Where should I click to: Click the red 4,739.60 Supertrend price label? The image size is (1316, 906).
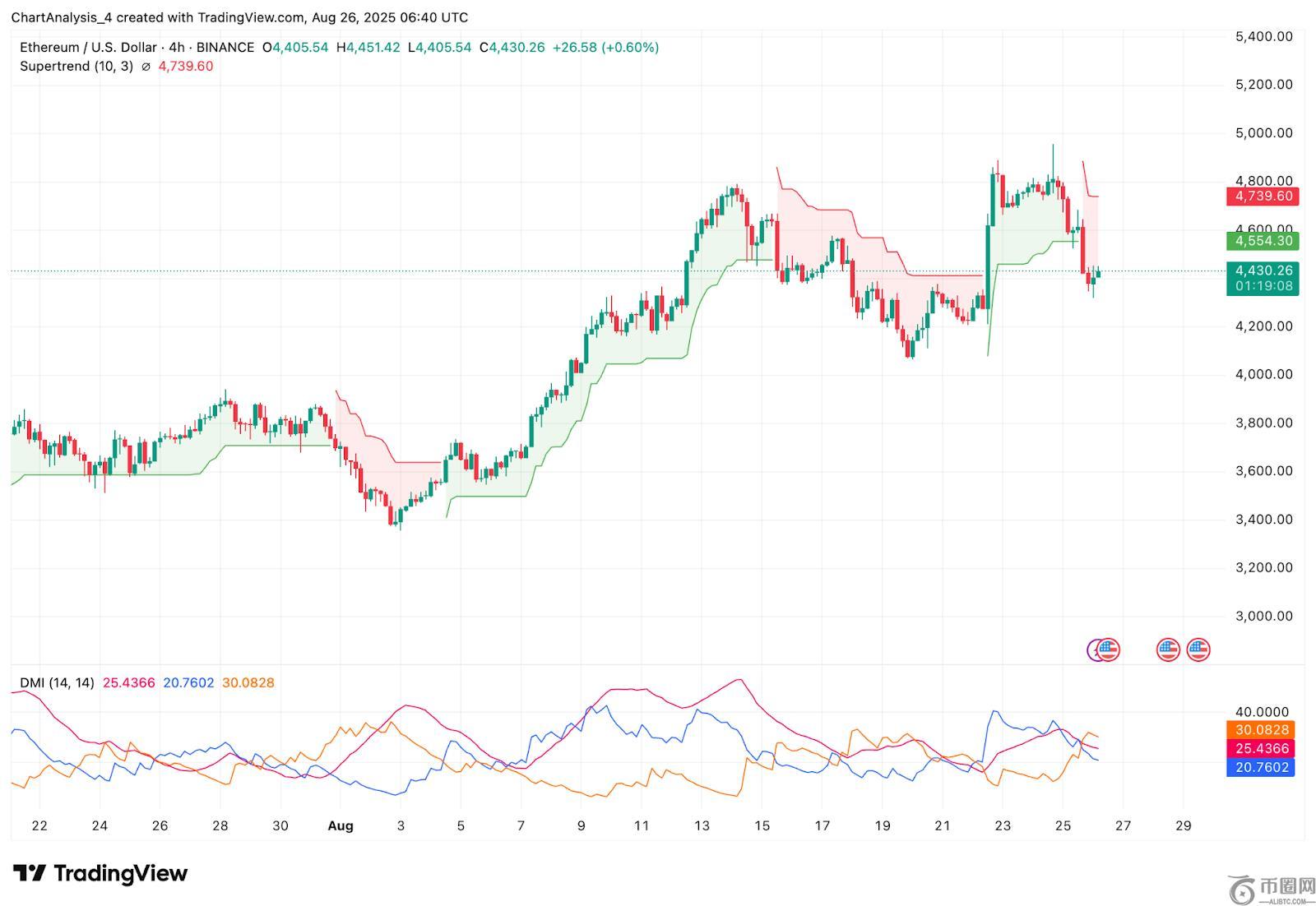click(1262, 196)
